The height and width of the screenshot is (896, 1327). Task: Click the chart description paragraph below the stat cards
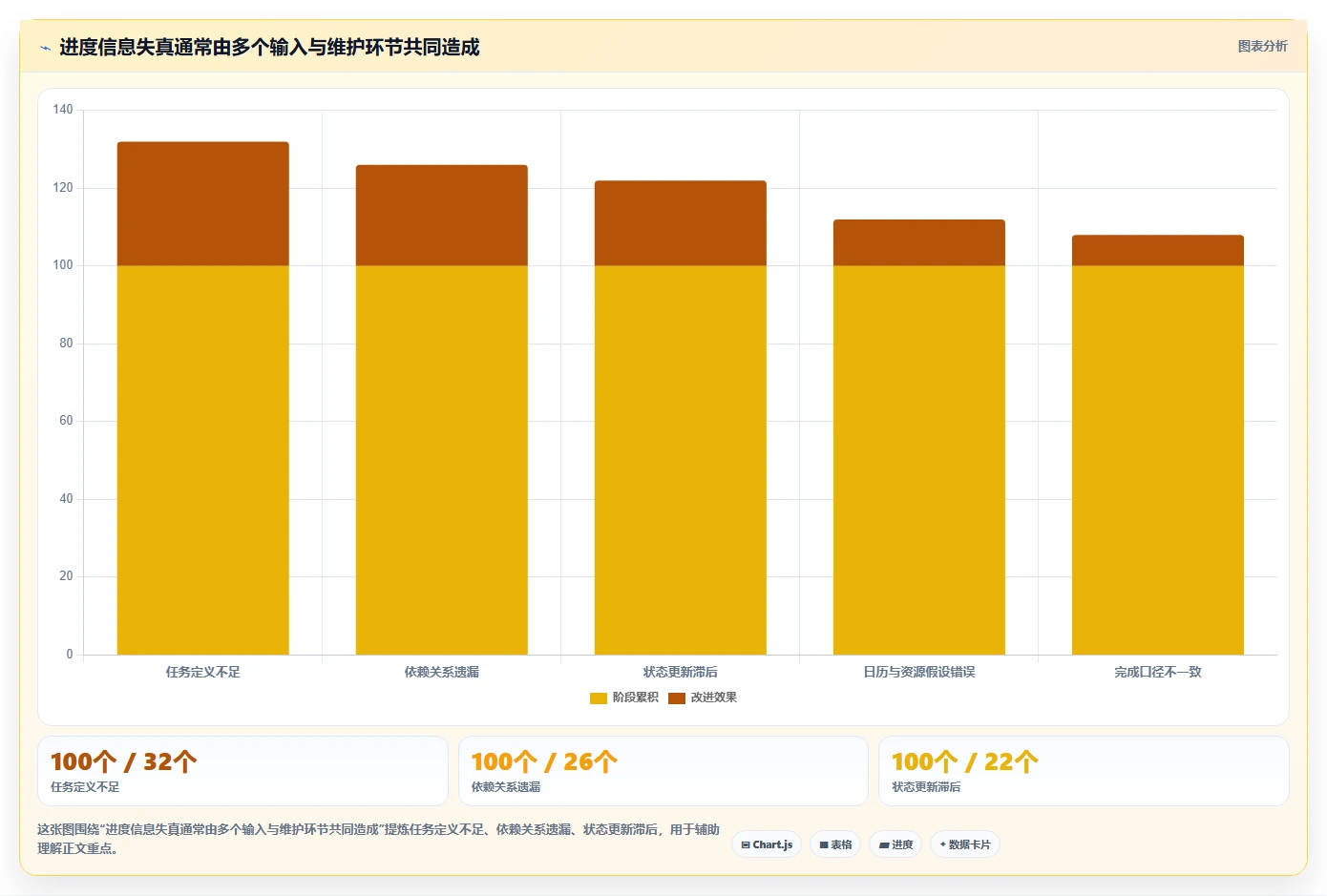tap(378, 839)
